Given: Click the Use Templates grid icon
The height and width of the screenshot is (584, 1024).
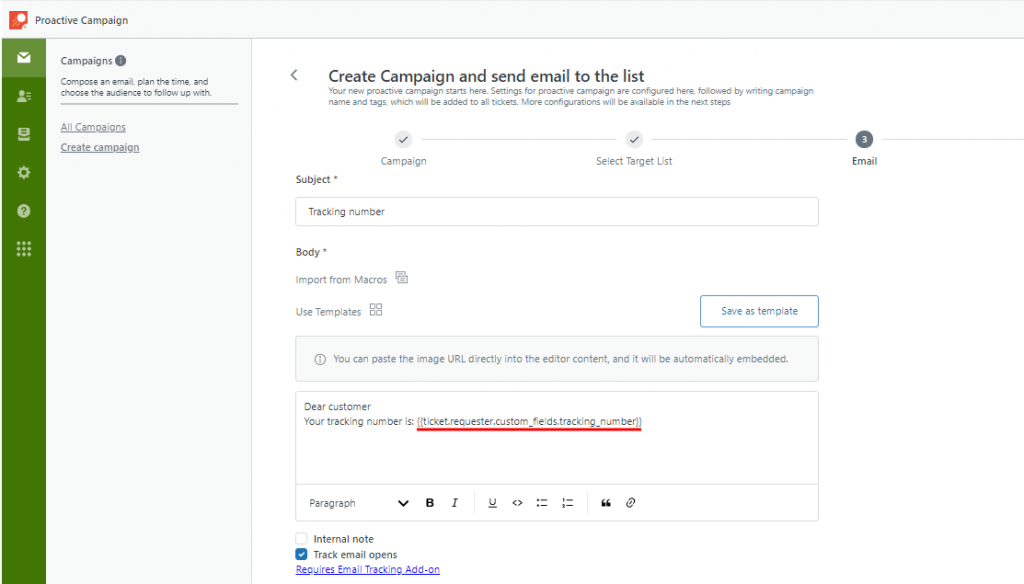Looking at the screenshot, I should [376, 310].
